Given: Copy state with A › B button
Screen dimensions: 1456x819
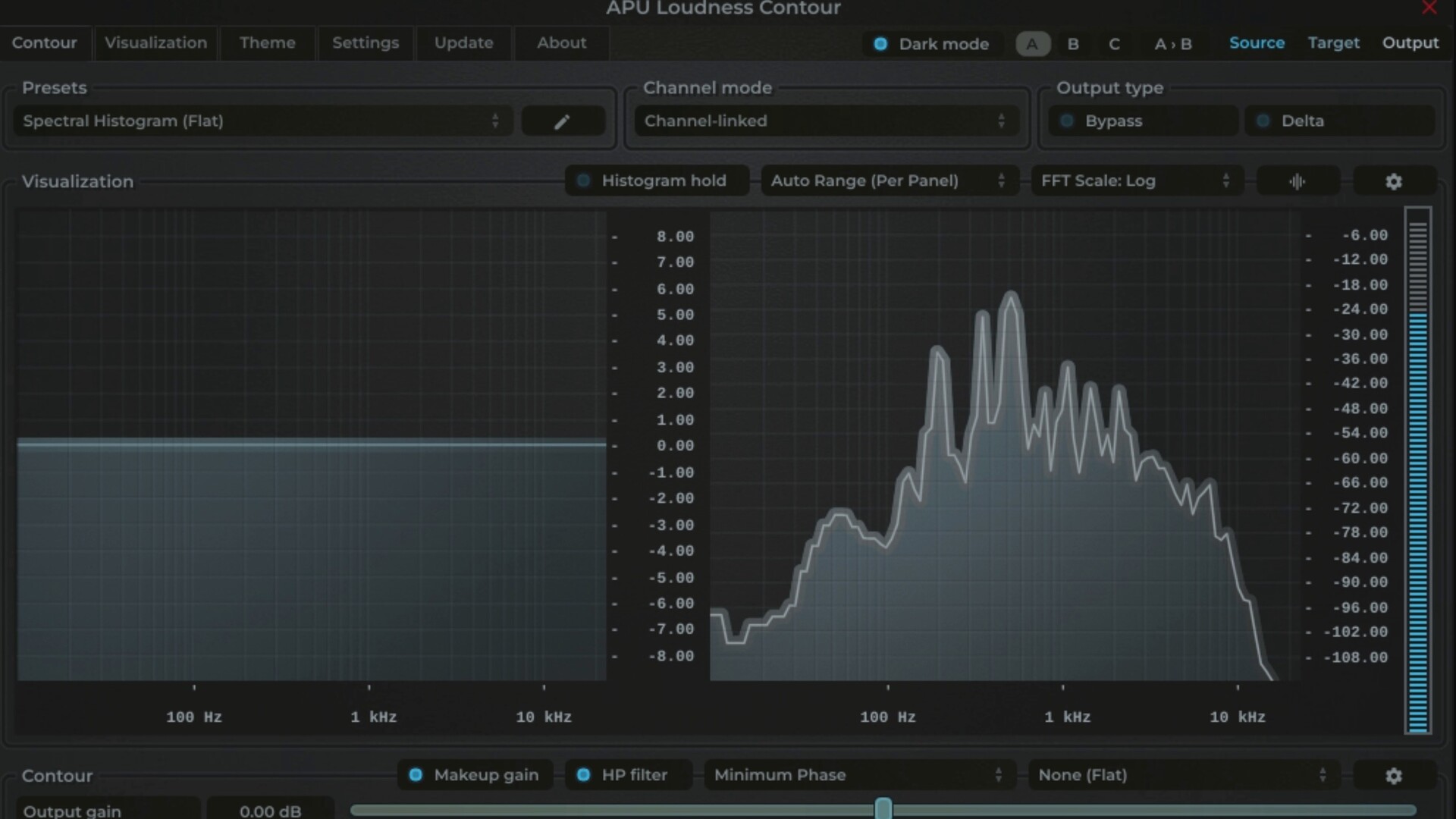Looking at the screenshot, I should pos(1173,44).
